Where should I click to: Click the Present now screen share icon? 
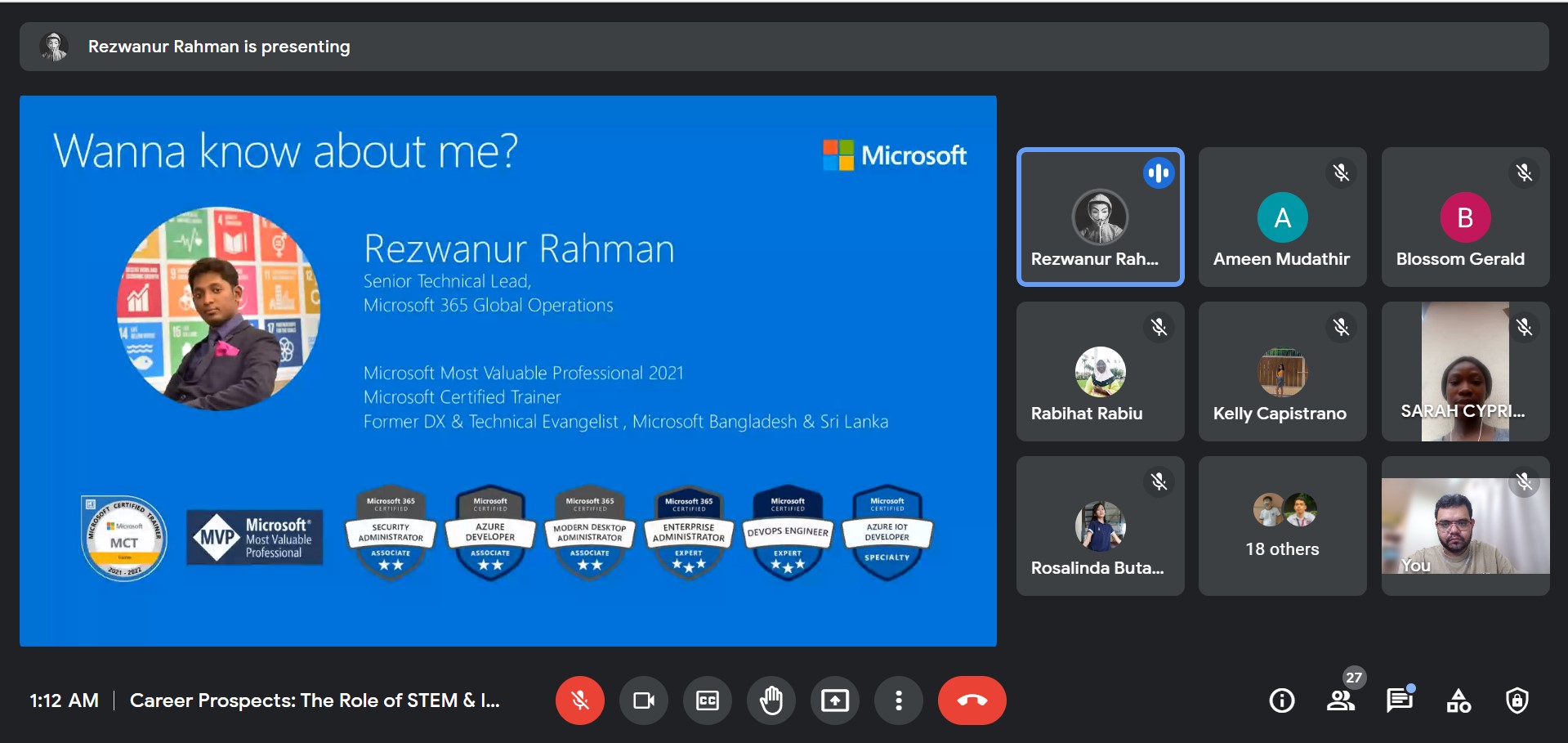pos(834,700)
